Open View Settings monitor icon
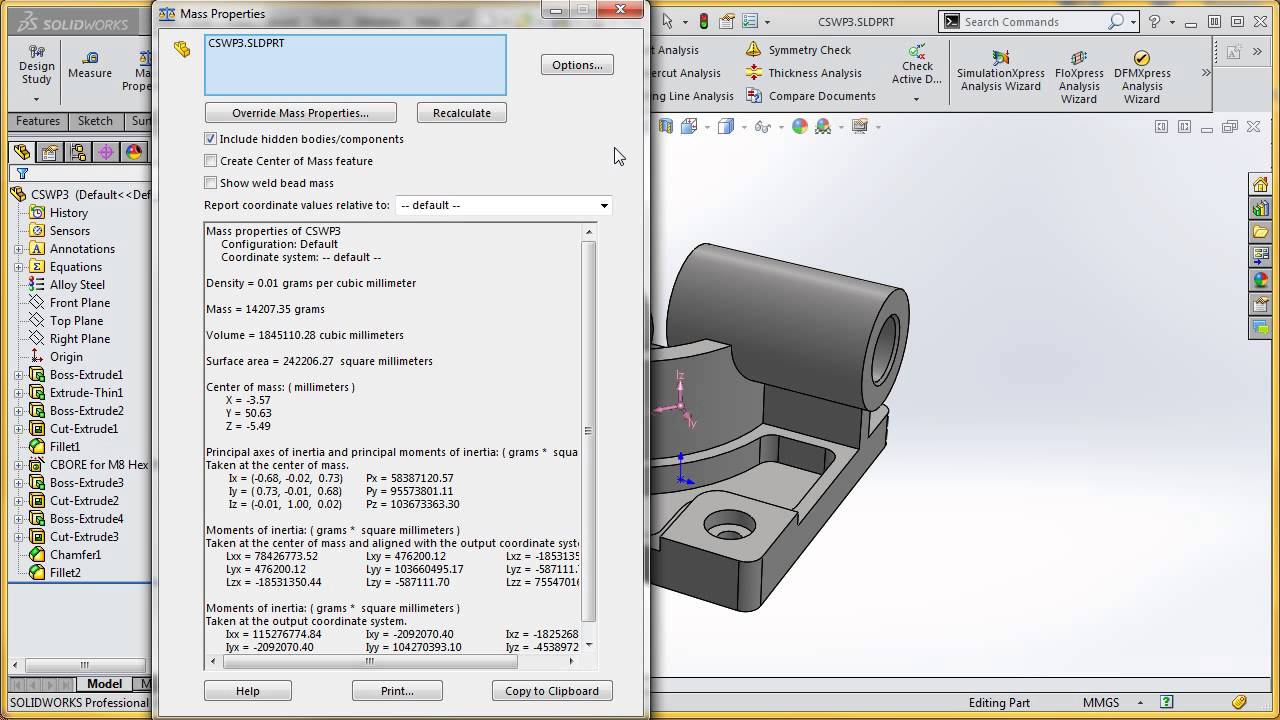This screenshot has width=1280, height=720. coord(859,126)
